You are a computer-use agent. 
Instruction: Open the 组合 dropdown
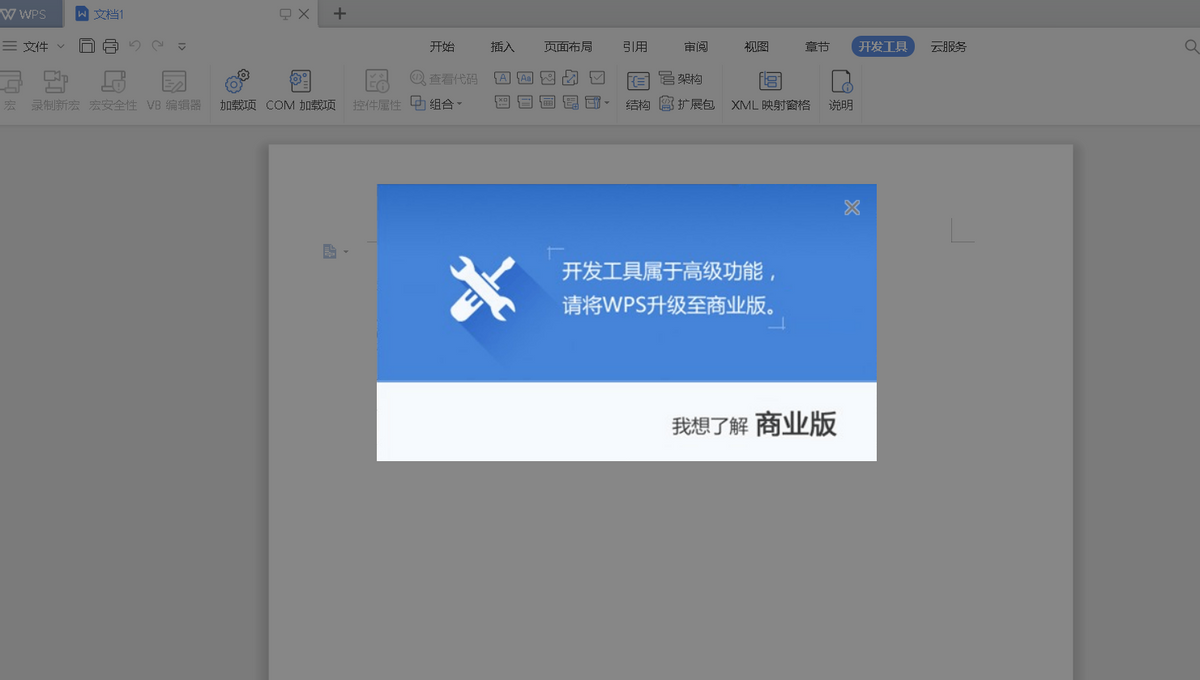[437, 103]
